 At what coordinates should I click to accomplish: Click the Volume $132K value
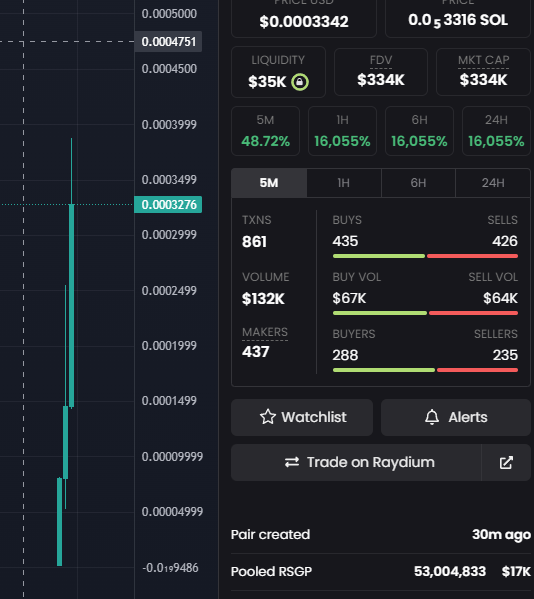tap(263, 299)
